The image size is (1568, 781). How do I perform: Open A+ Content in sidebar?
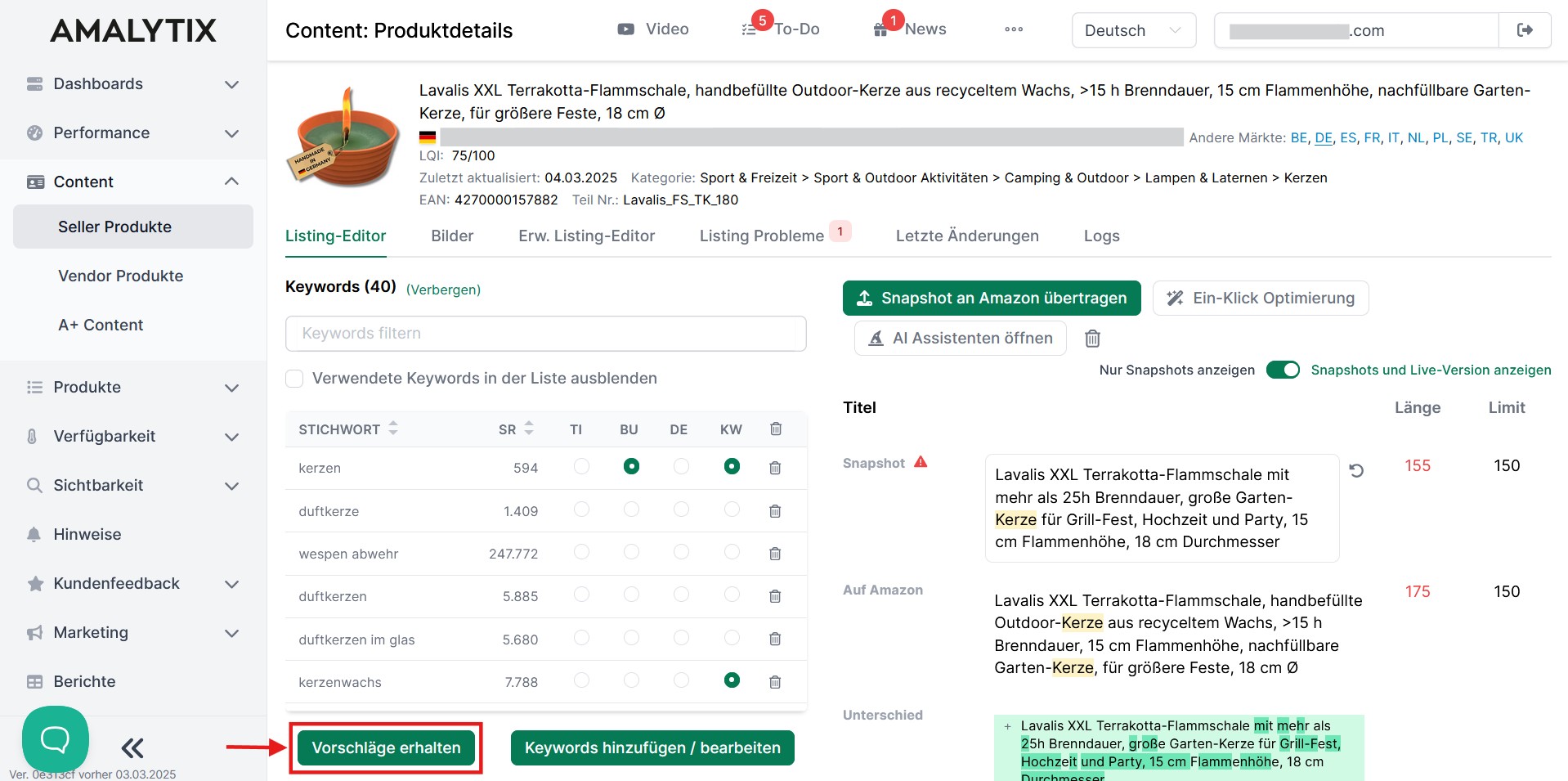101,325
